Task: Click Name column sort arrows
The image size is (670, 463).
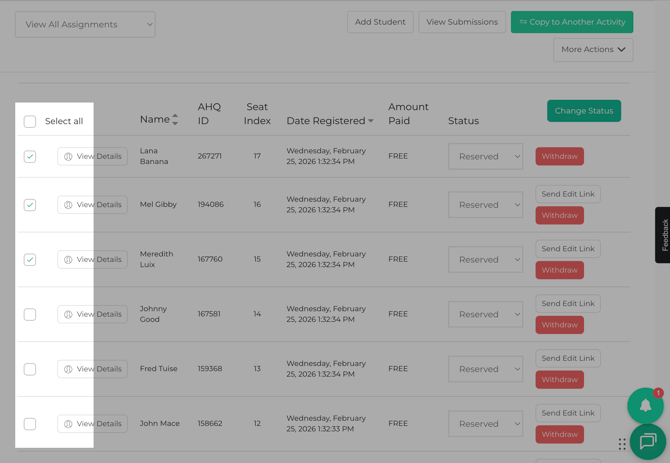Action: pyautogui.click(x=175, y=120)
